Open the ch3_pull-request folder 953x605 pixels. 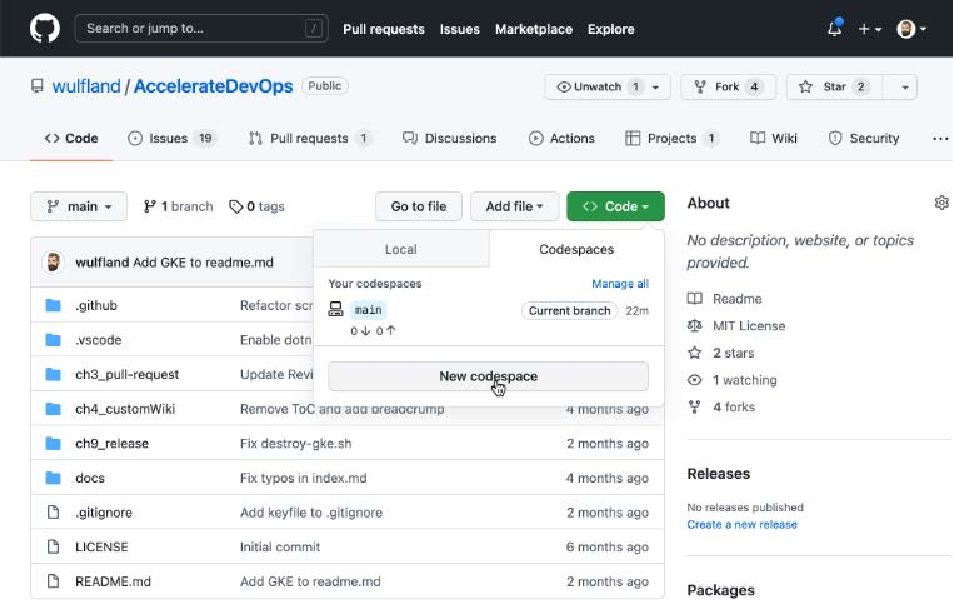127,375
